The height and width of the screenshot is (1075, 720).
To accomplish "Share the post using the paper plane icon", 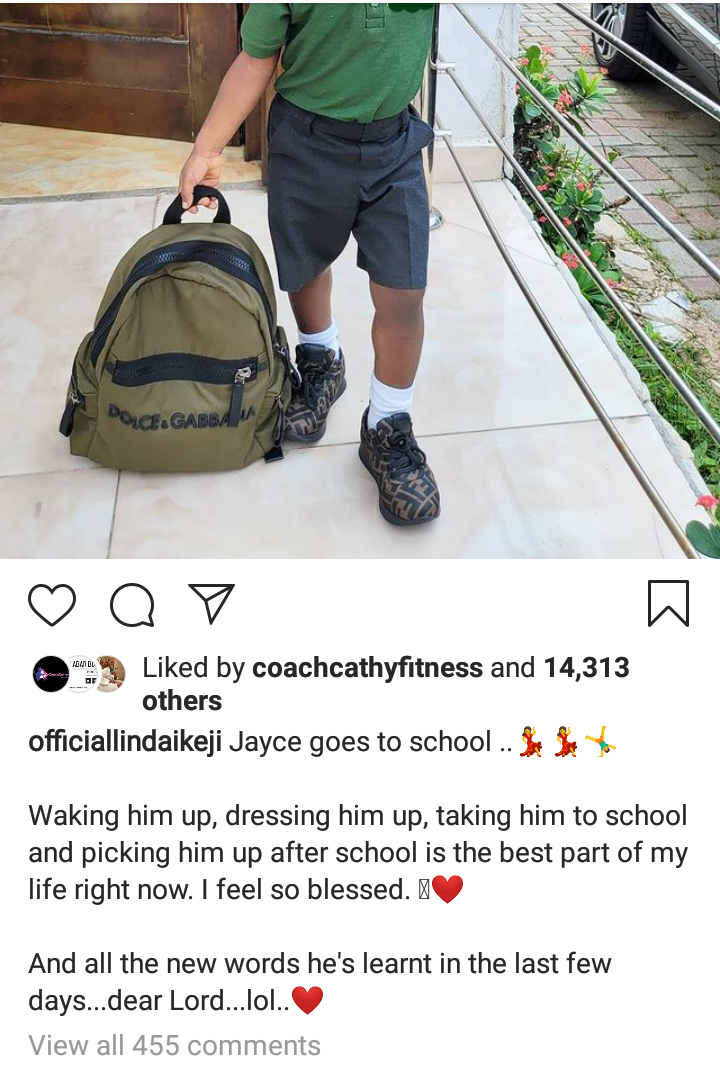I will [x=211, y=603].
